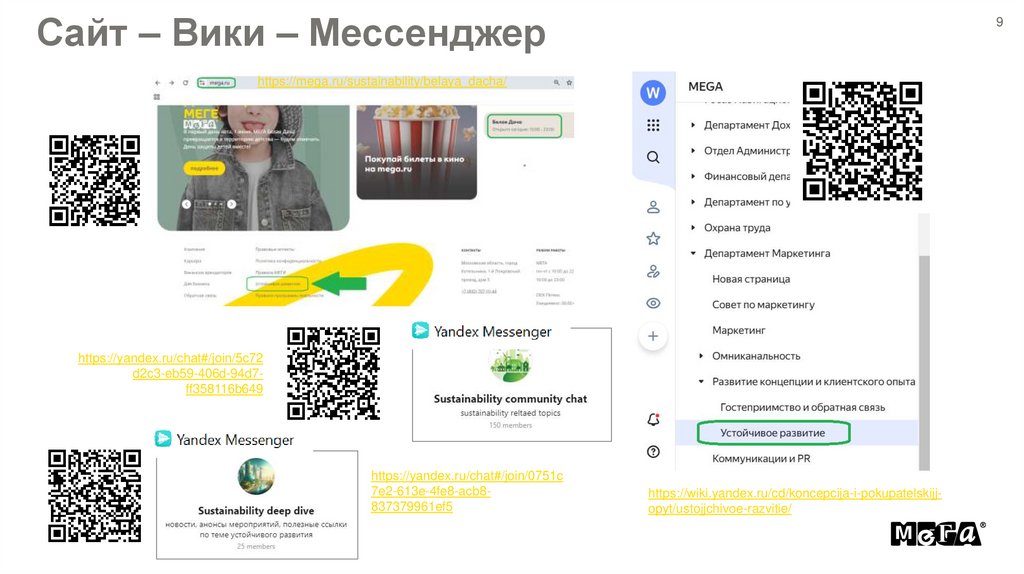1024x574 pixels.
Task: Click the question mark help icon
Action: (653, 452)
